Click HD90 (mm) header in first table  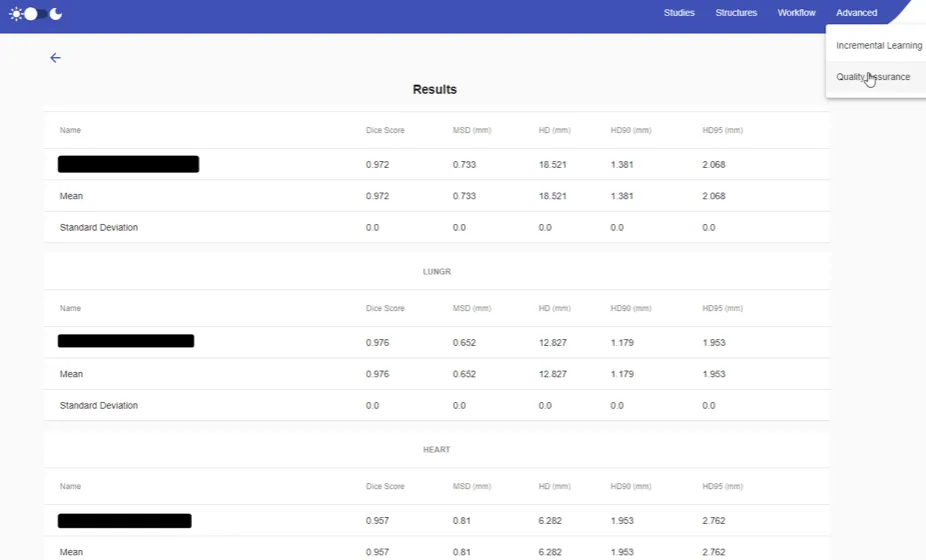click(631, 130)
